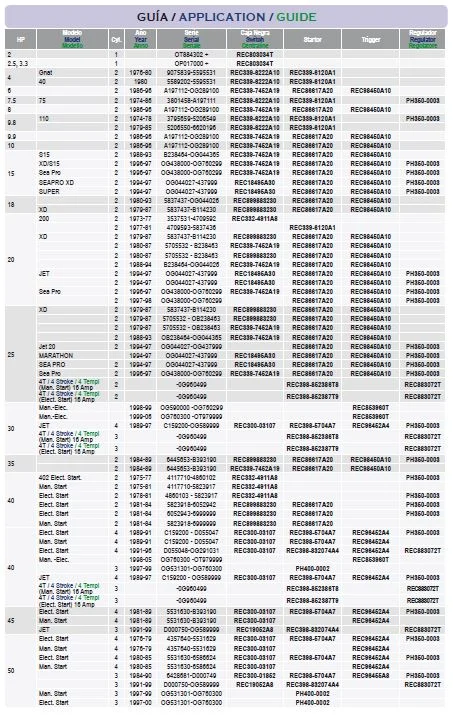Click the Jet 20 model cell
The height and width of the screenshot is (715, 453).
(x=73, y=347)
